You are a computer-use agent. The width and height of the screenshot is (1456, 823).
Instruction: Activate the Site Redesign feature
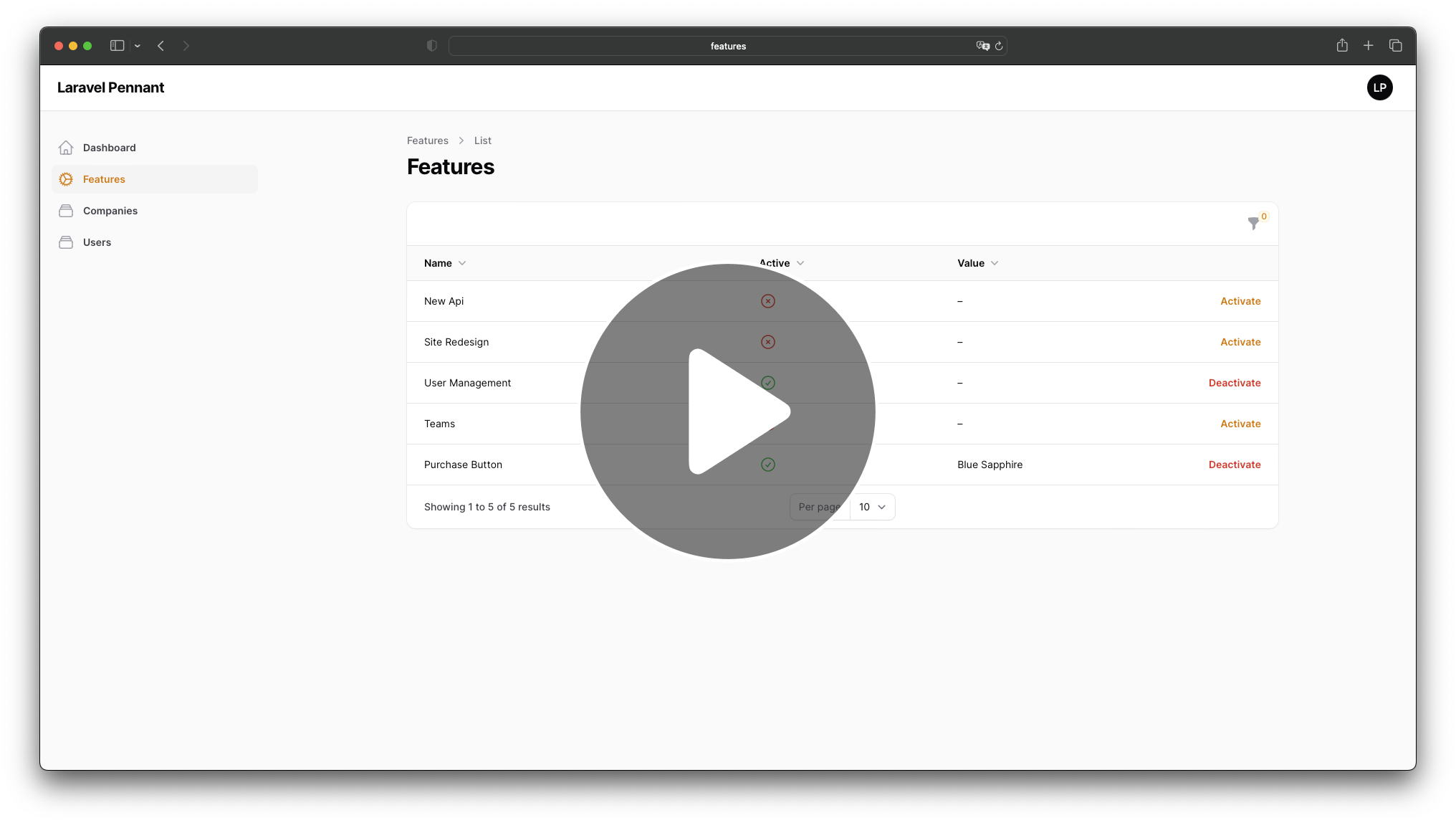click(x=1240, y=342)
